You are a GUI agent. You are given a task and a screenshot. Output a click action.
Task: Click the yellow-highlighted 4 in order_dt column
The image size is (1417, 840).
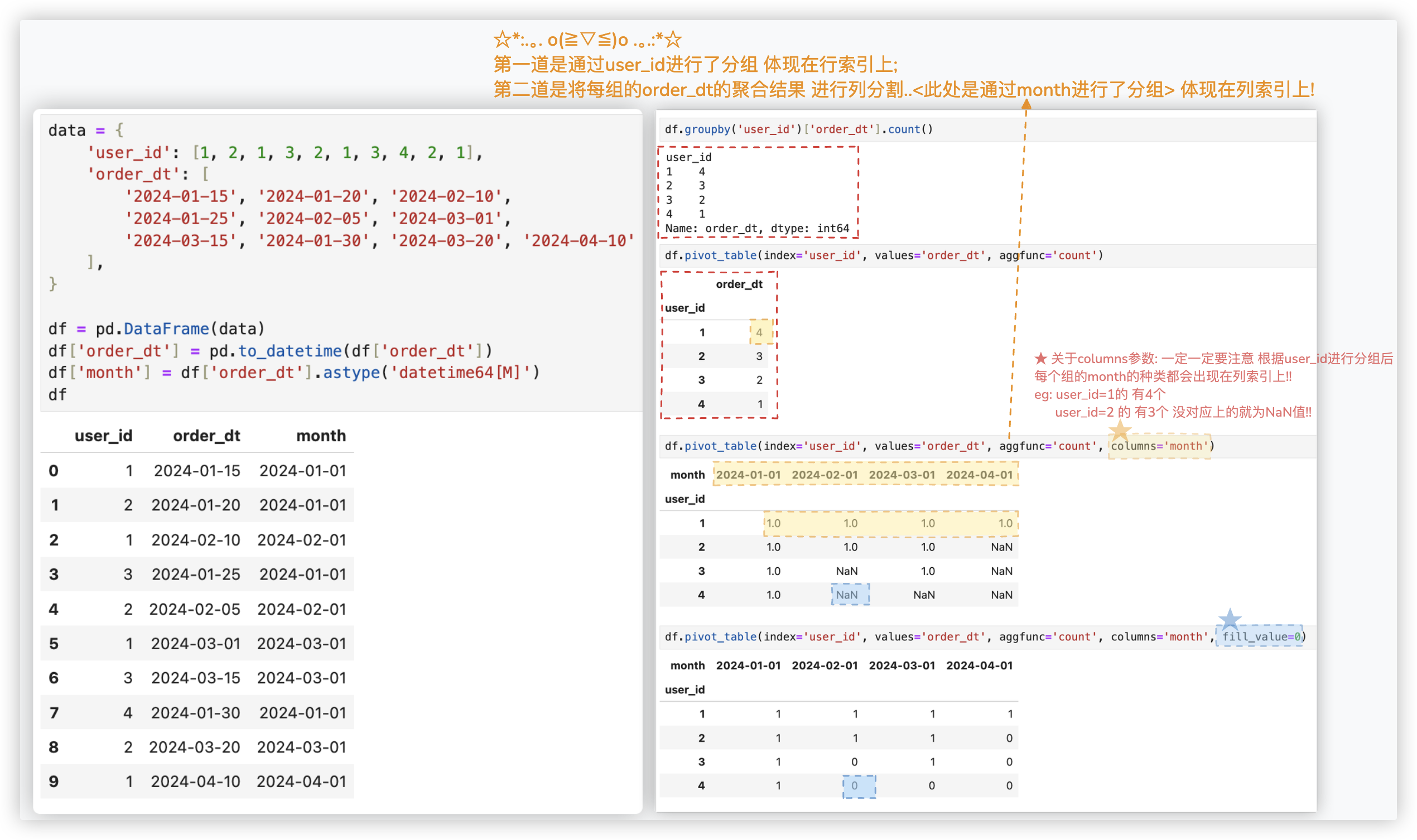[x=760, y=332]
